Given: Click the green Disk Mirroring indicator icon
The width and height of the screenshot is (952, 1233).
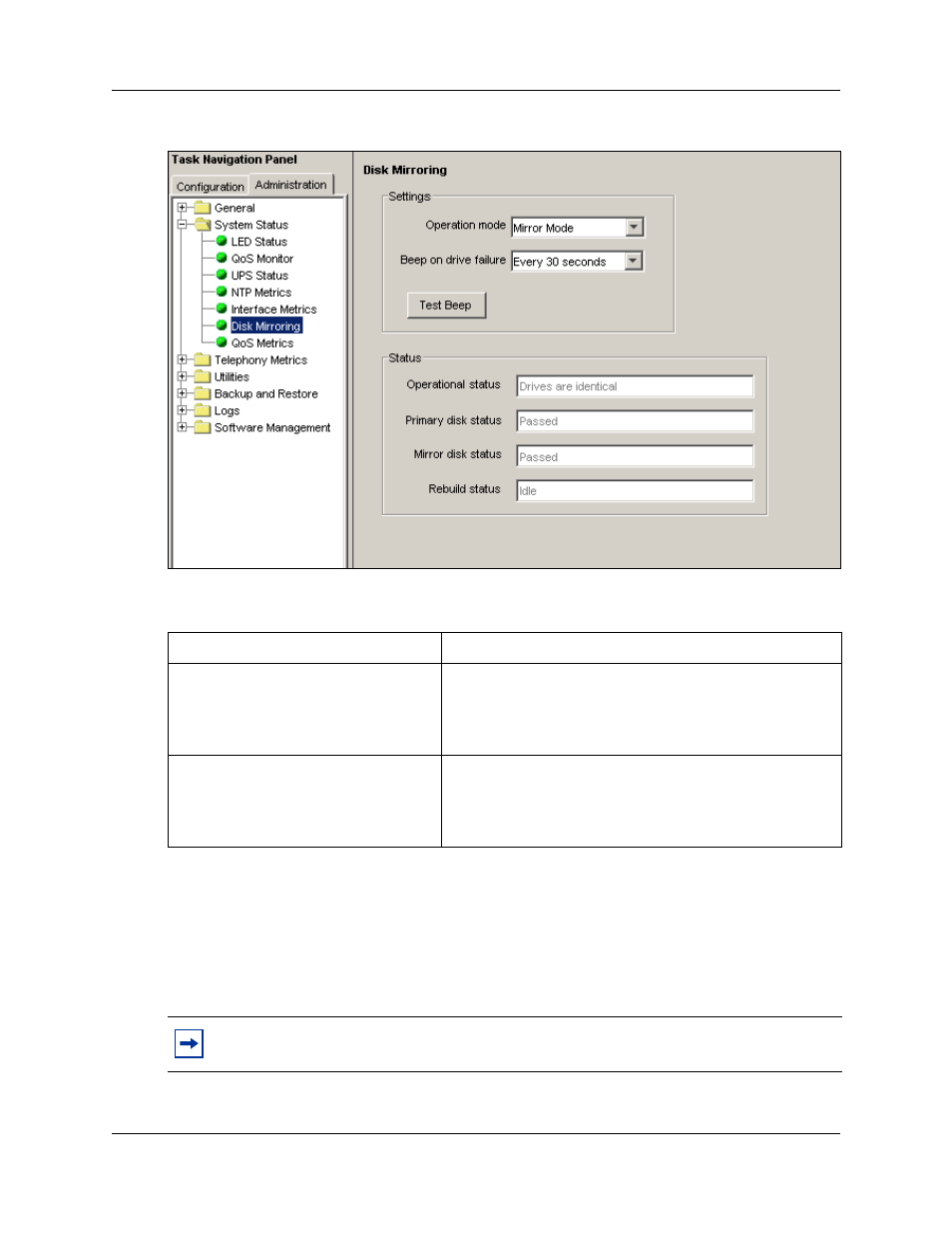Looking at the screenshot, I should pos(222,325).
